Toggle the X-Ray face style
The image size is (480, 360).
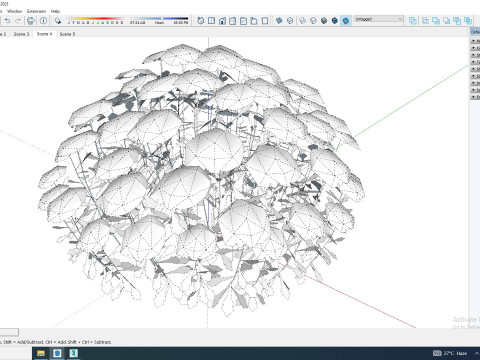pyautogui.click(x=279, y=21)
